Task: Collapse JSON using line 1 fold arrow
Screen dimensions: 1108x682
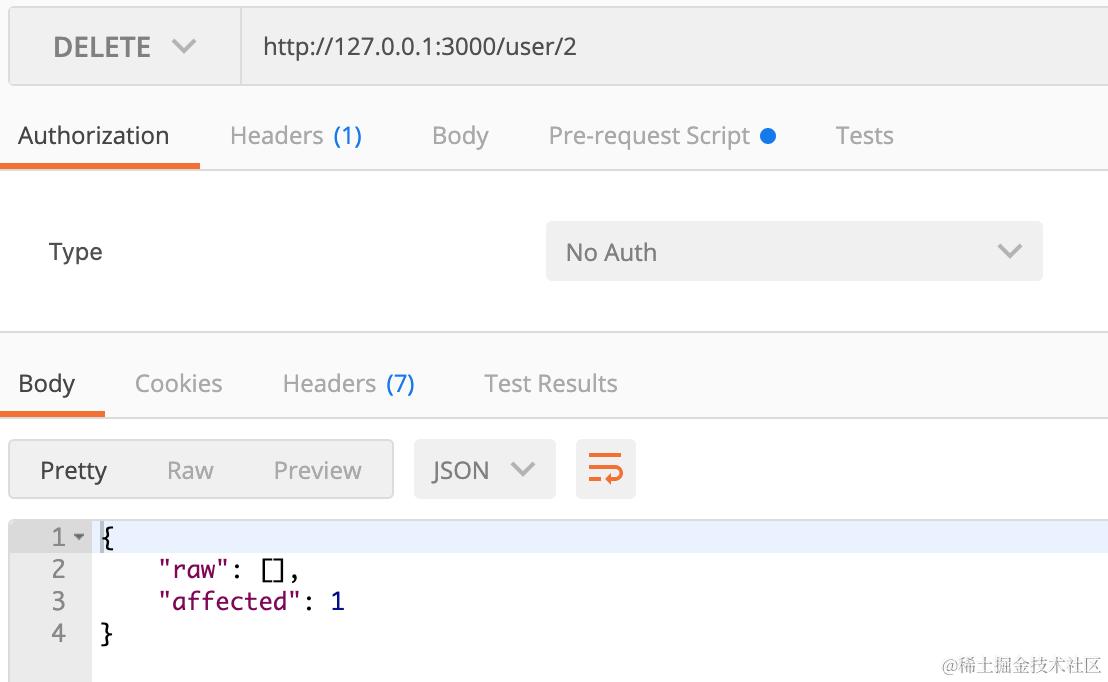Action: [x=80, y=538]
